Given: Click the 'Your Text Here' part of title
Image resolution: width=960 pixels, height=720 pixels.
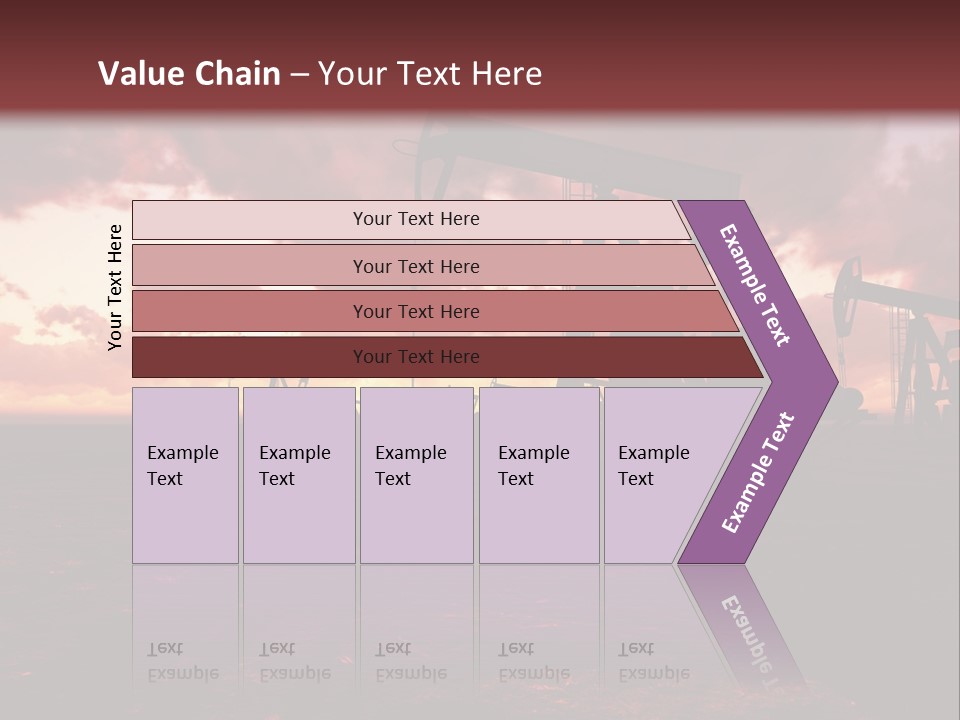Looking at the screenshot, I should (430, 74).
